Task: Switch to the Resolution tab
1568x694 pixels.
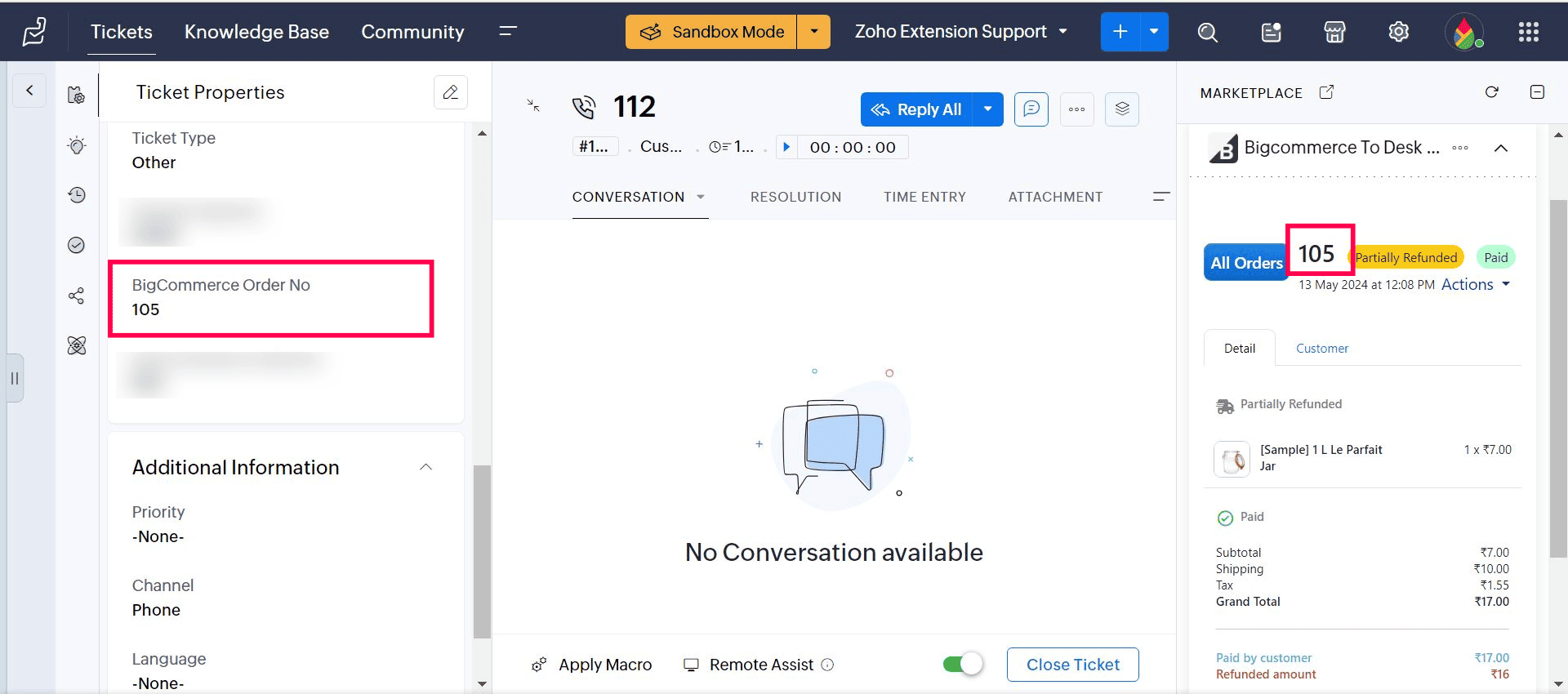Action: [795, 197]
